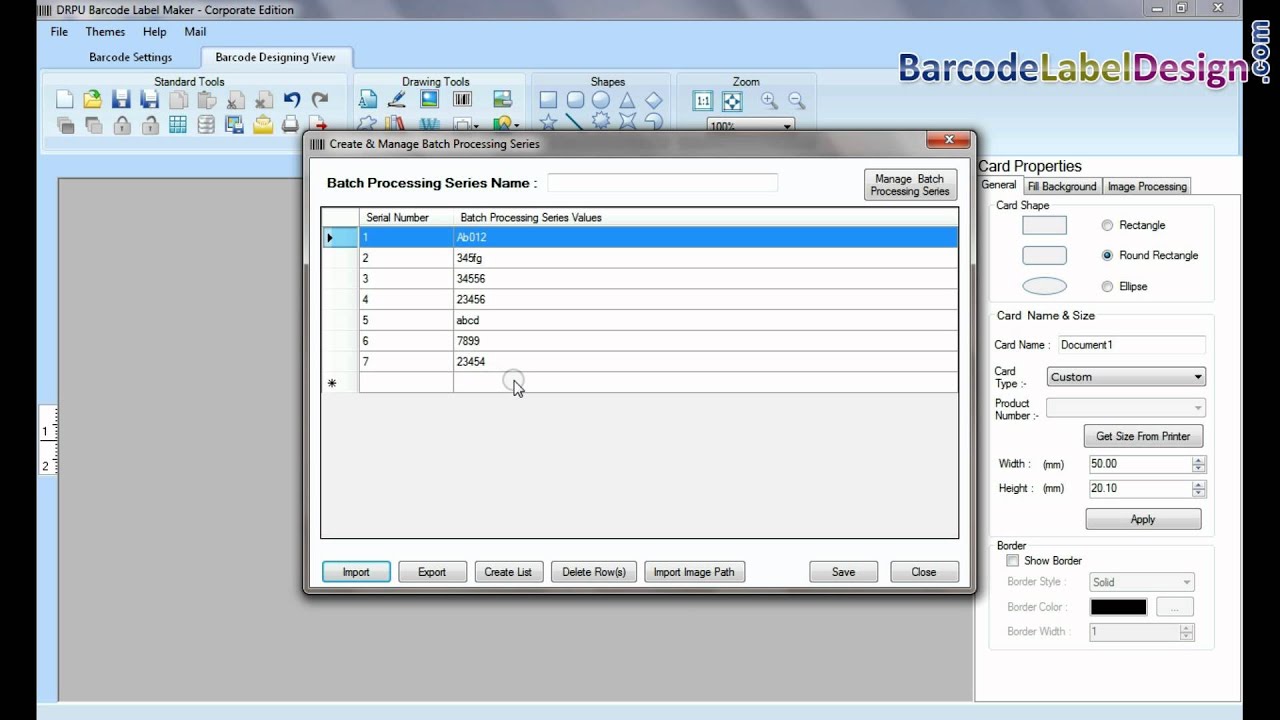Select the Rectangle card shape radio

pyautogui.click(x=1107, y=225)
